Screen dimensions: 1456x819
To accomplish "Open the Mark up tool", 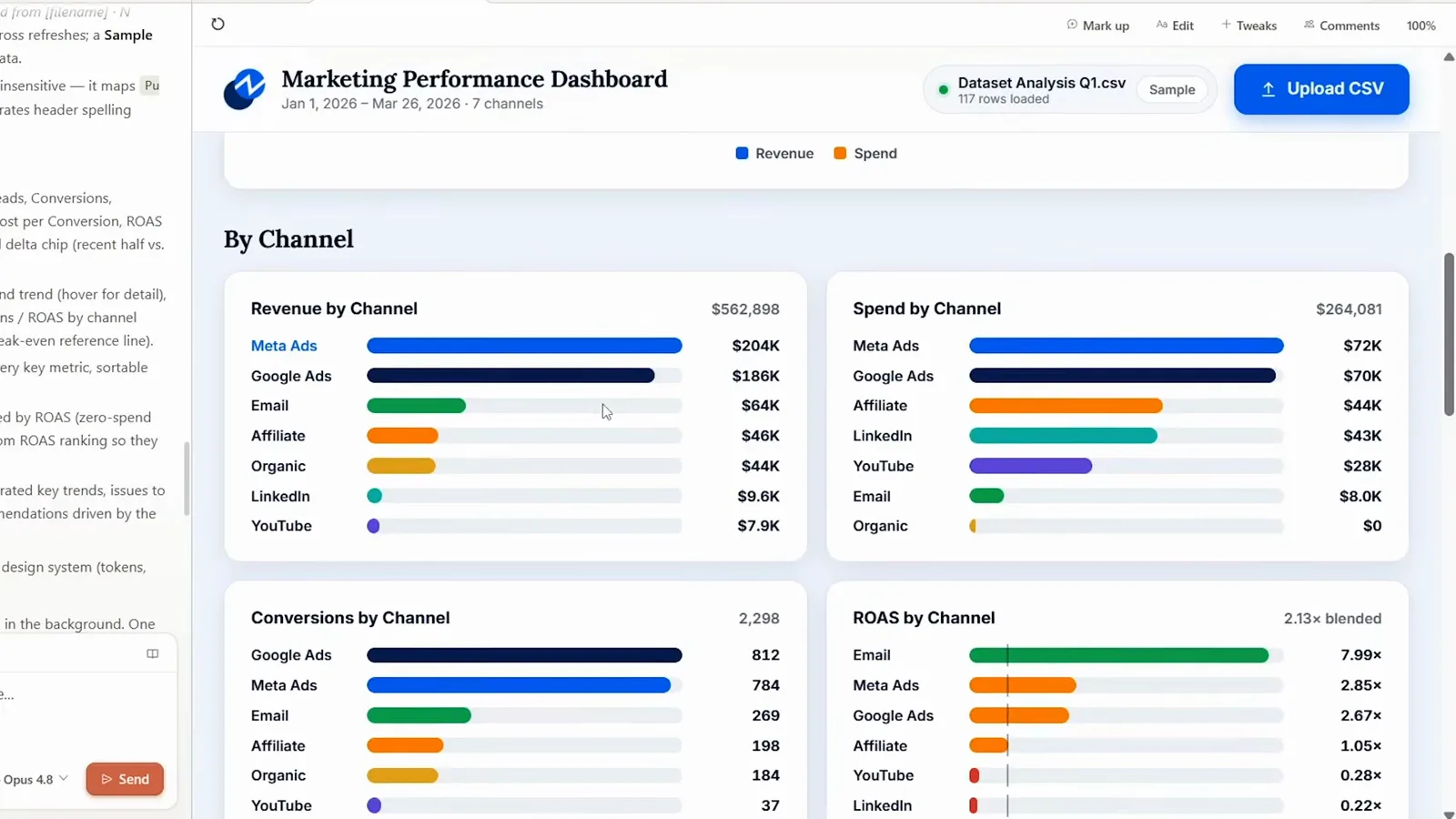I will [x=1097, y=25].
